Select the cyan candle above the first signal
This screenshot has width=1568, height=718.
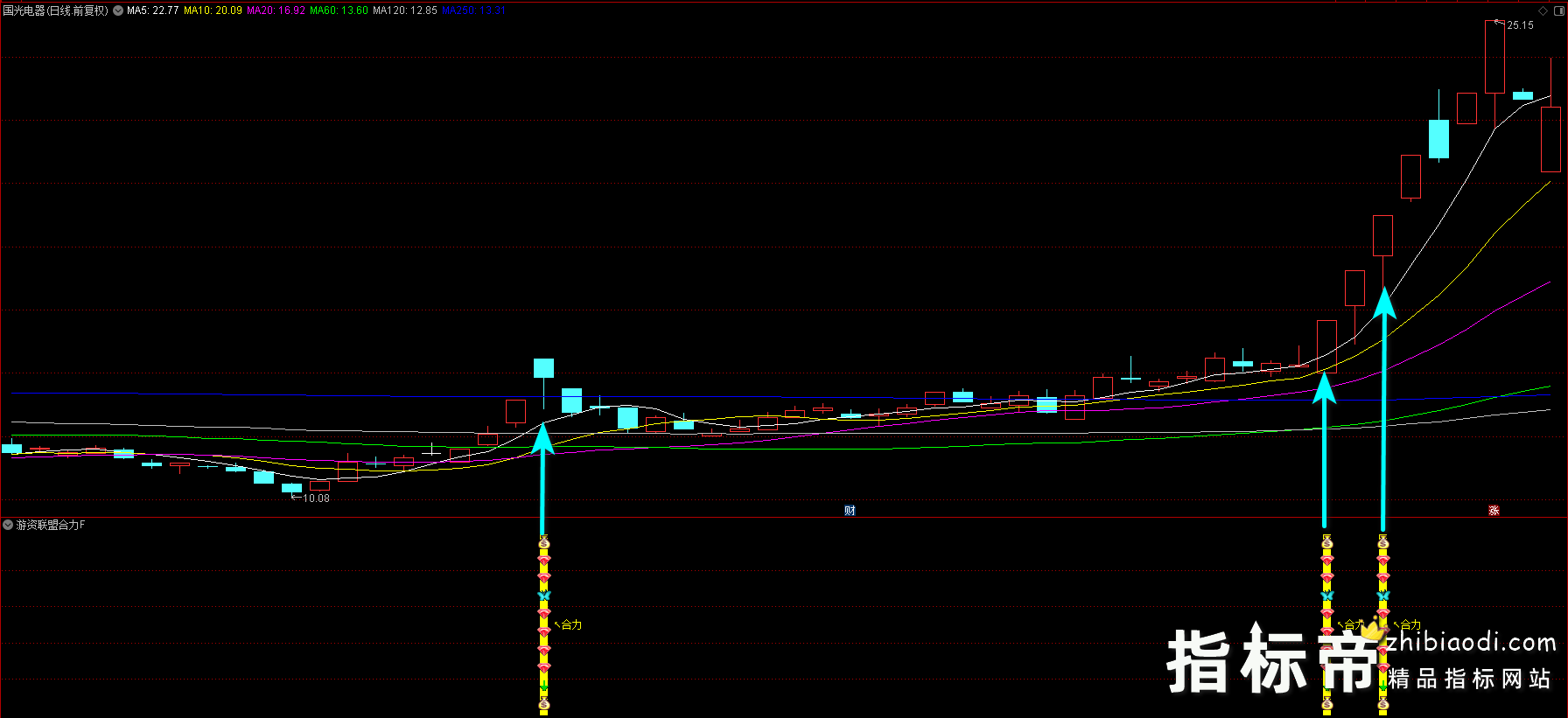(544, 368)
